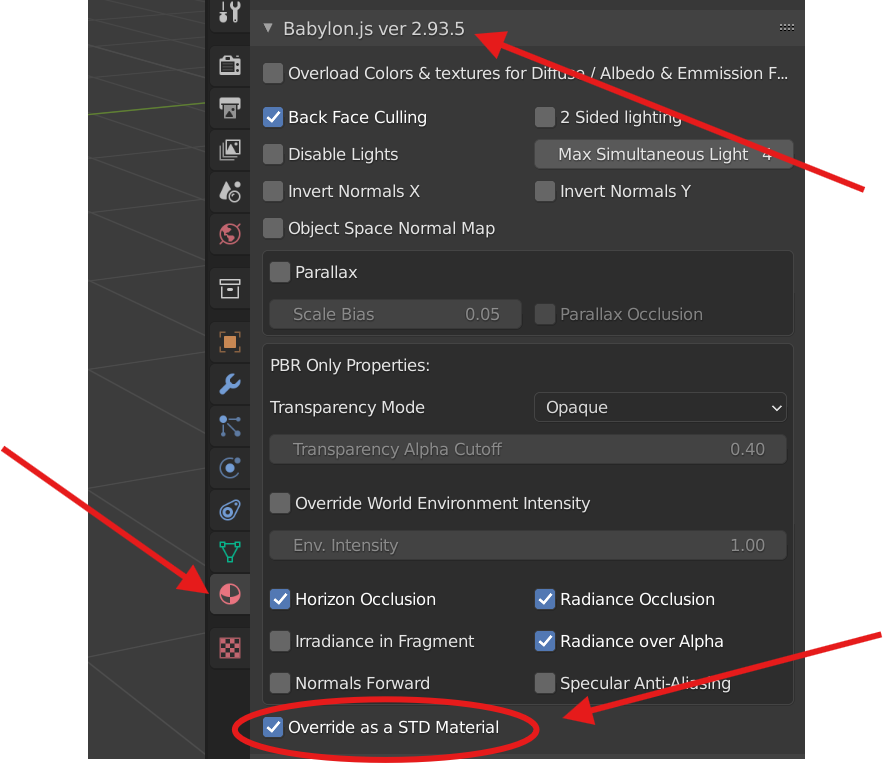The height and width of the screenshot is (763, 883).
Task: Check Override World Environment Intensity
Action: [x=280, y=503]
